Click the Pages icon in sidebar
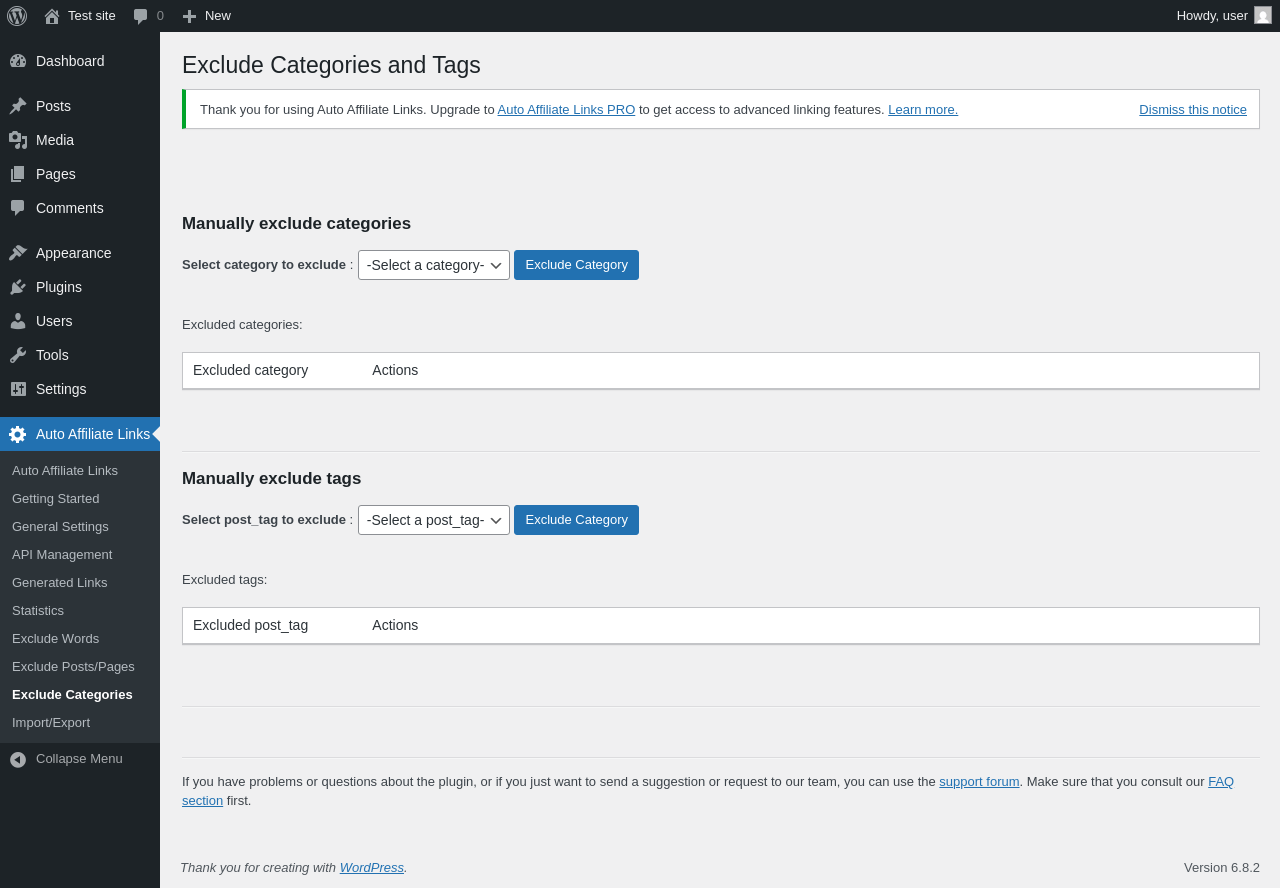Screen dimensions: 1280x888 coord(18,174)
